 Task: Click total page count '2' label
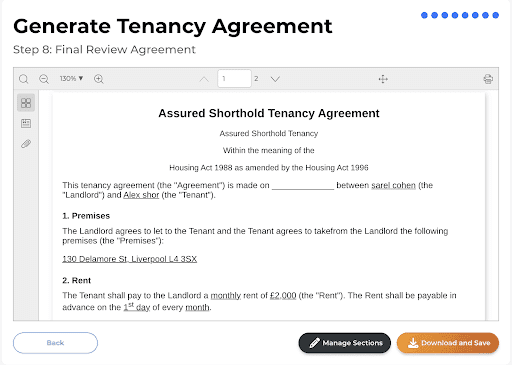coord(256,79)
